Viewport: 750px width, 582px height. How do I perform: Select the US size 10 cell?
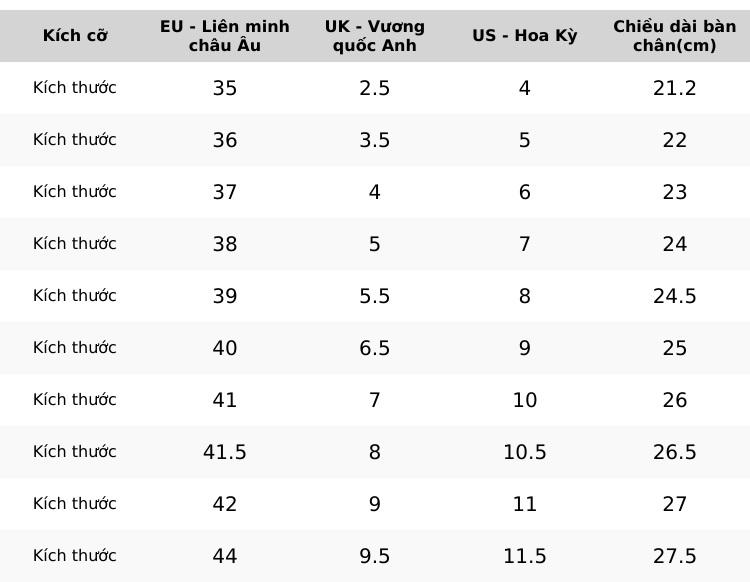pos(525,400)
